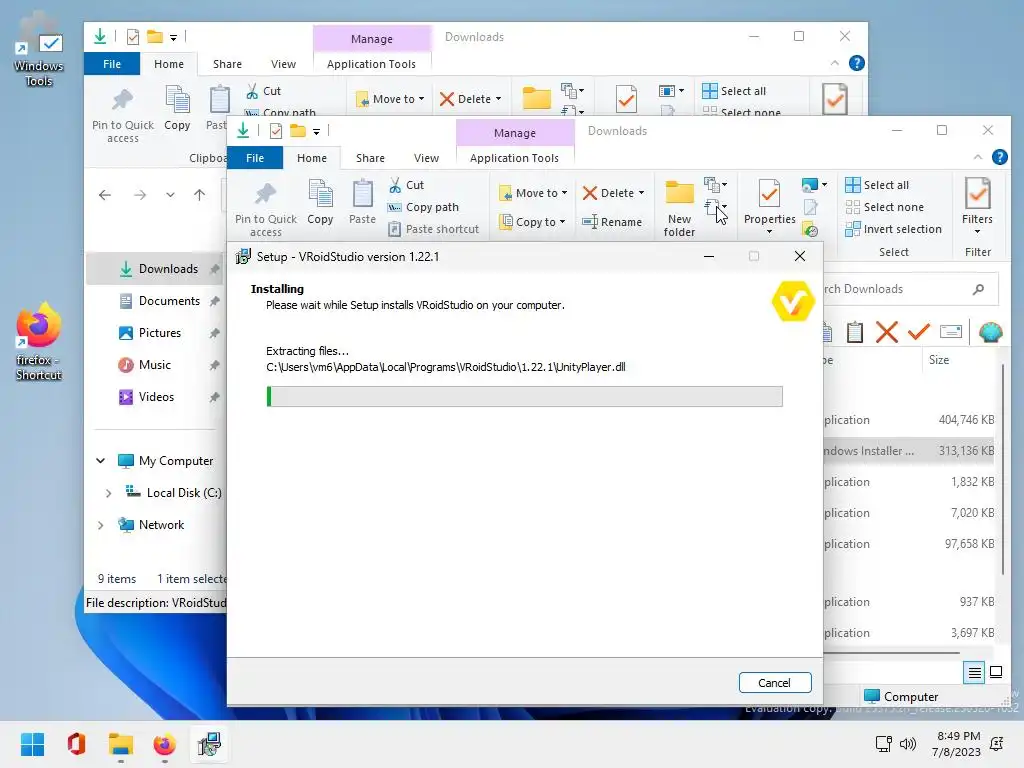Click Cut in the back Explorer window
This screenshot has height=768, width=1024.
(x=263, y=91)
